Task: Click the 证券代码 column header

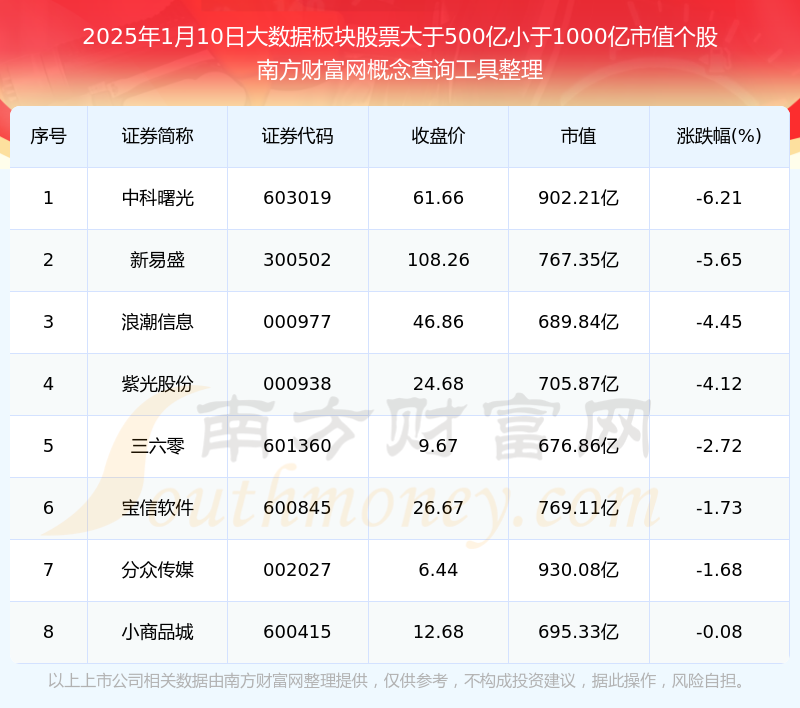Action: pos(297,136)
